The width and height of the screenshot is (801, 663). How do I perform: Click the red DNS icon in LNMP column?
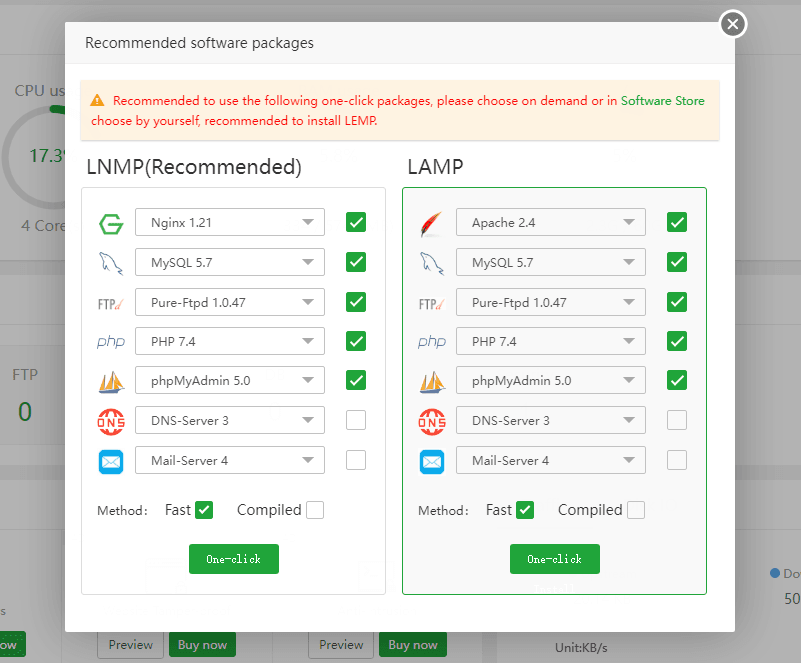pos(110,420)
